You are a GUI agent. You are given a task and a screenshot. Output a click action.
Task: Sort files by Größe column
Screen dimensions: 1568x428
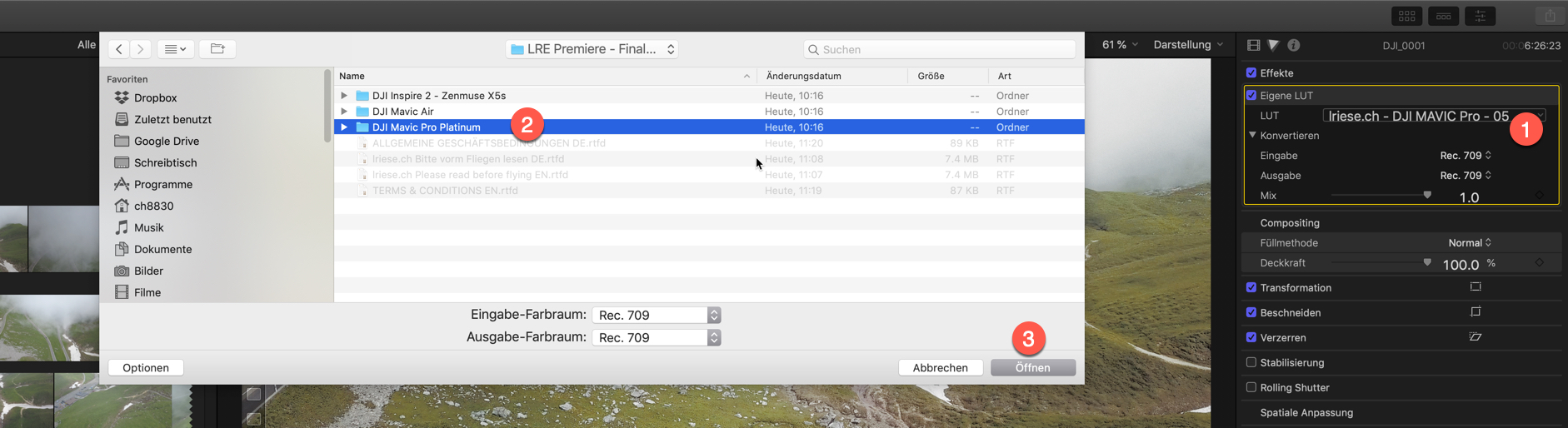(x=948, y=76)
